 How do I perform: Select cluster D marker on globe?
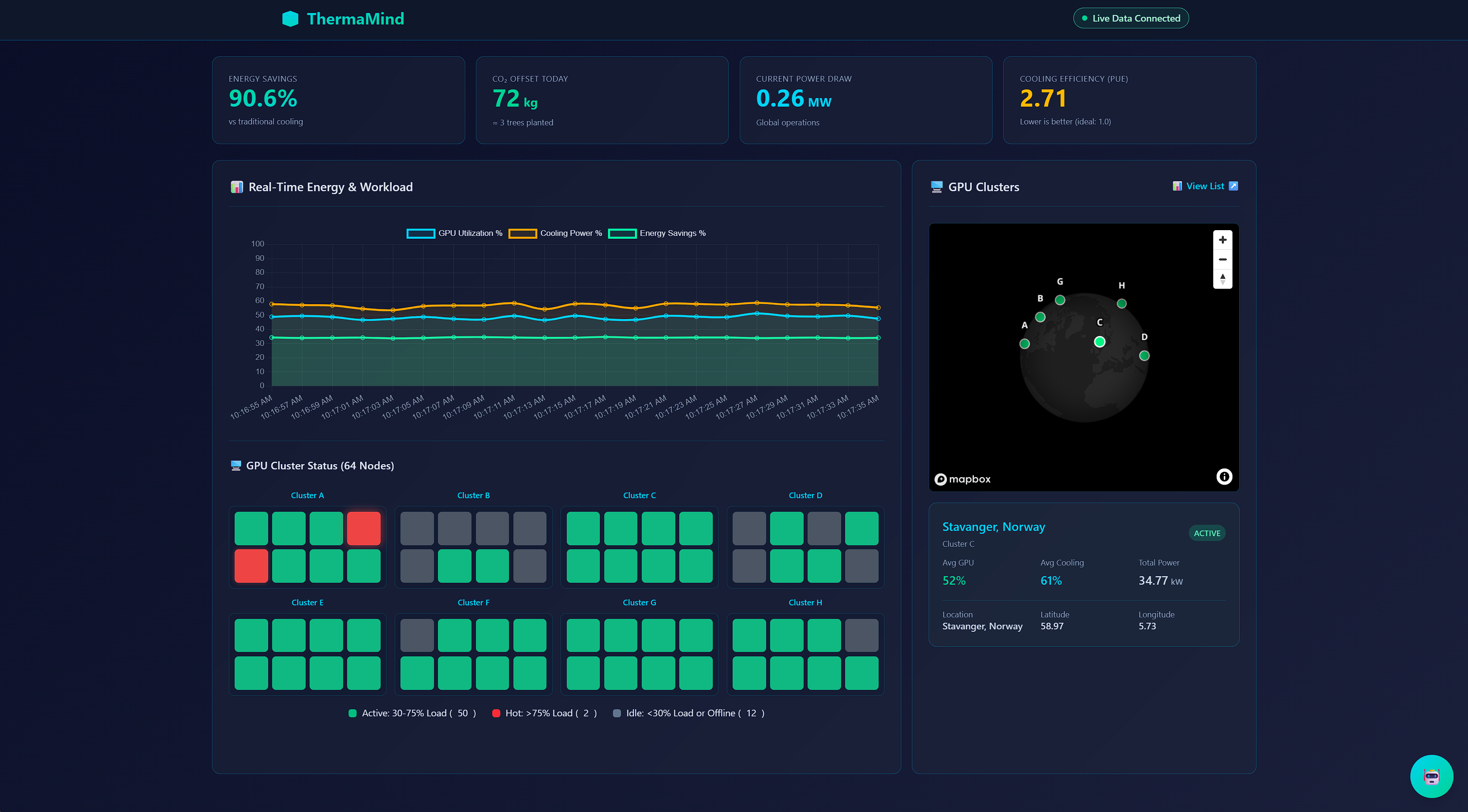point(1144,356)
